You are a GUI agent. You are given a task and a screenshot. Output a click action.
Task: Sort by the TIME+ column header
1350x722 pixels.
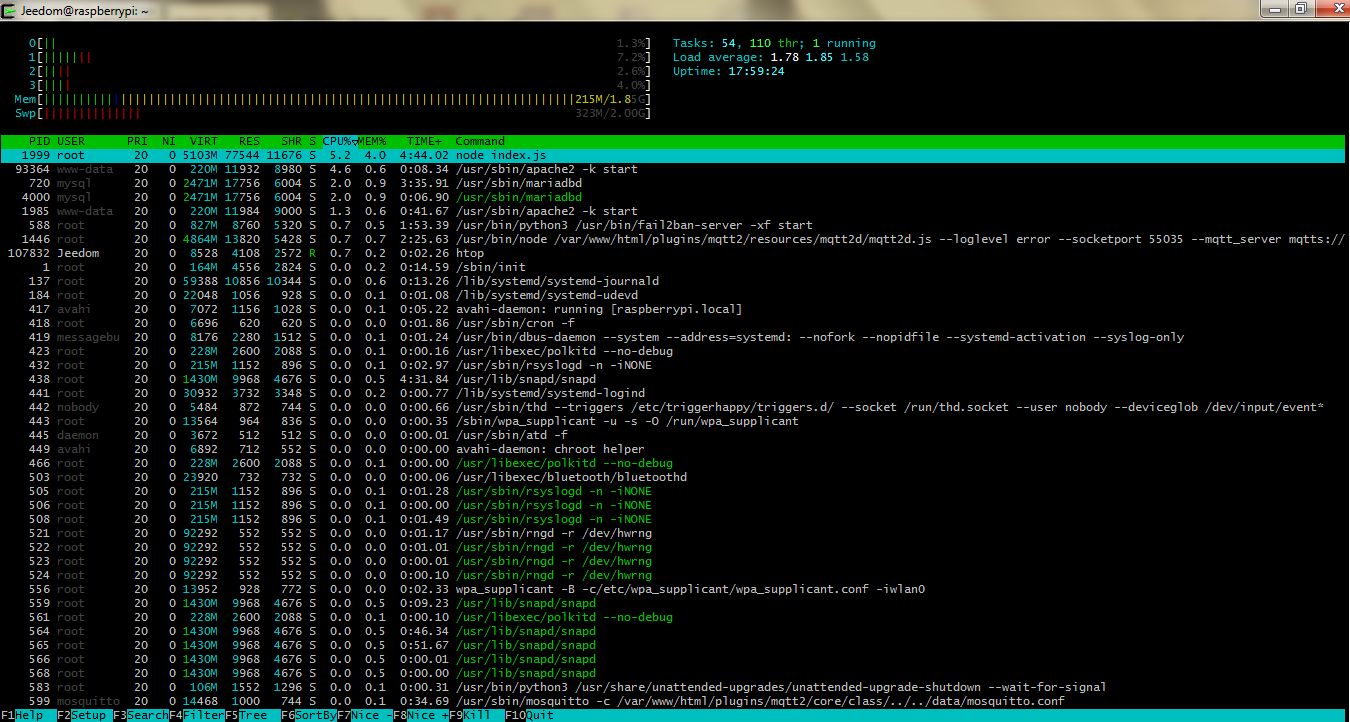424,141
